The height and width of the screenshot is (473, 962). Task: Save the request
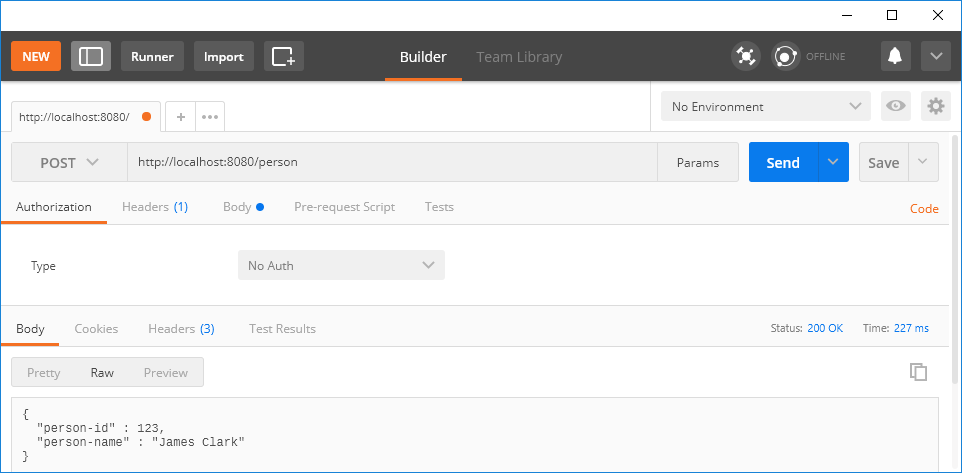pyautogui.click(x=883, y=163)
